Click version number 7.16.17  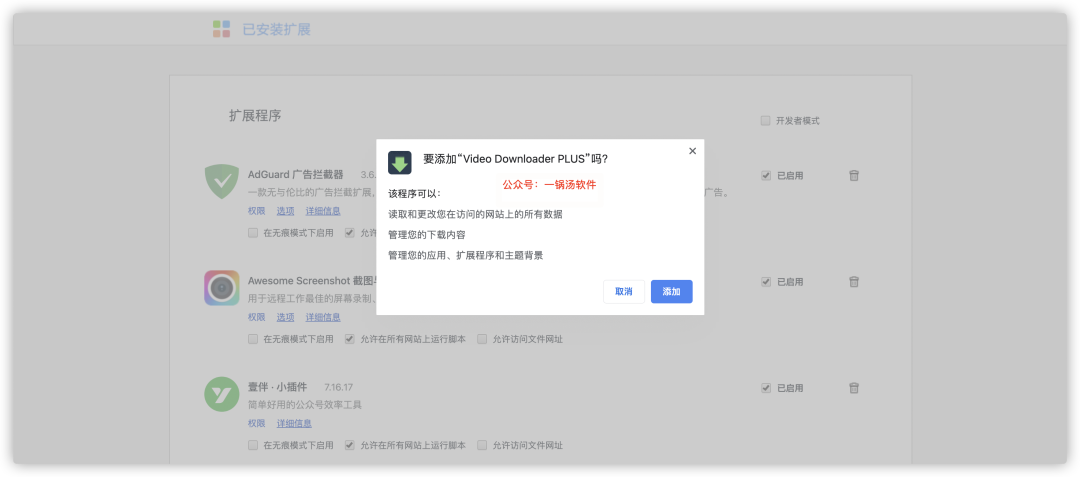click(x=339, y=388)
